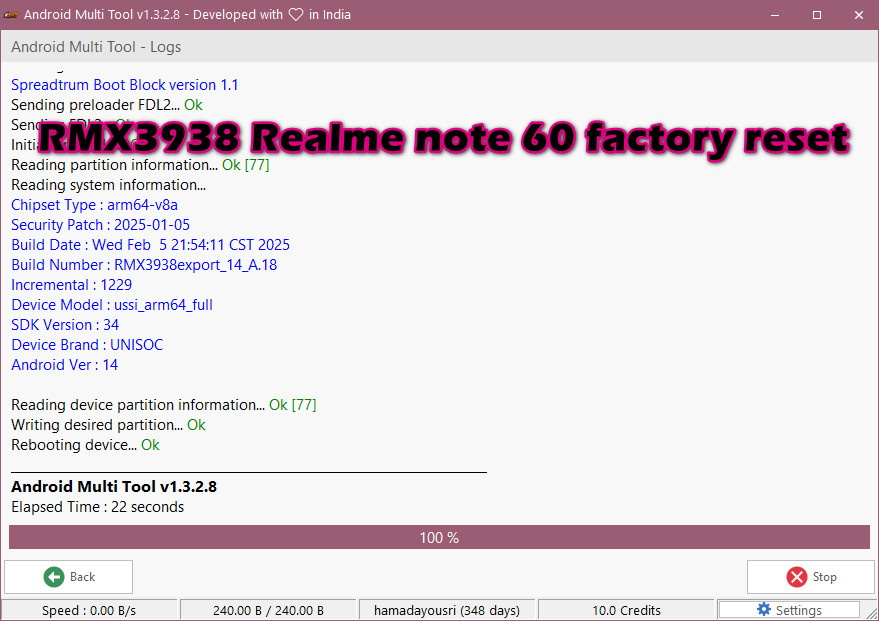This screenshot has width=879, height=621.
Task: Select the Android Ver : 14 line
Action: [x=64, y=365]
